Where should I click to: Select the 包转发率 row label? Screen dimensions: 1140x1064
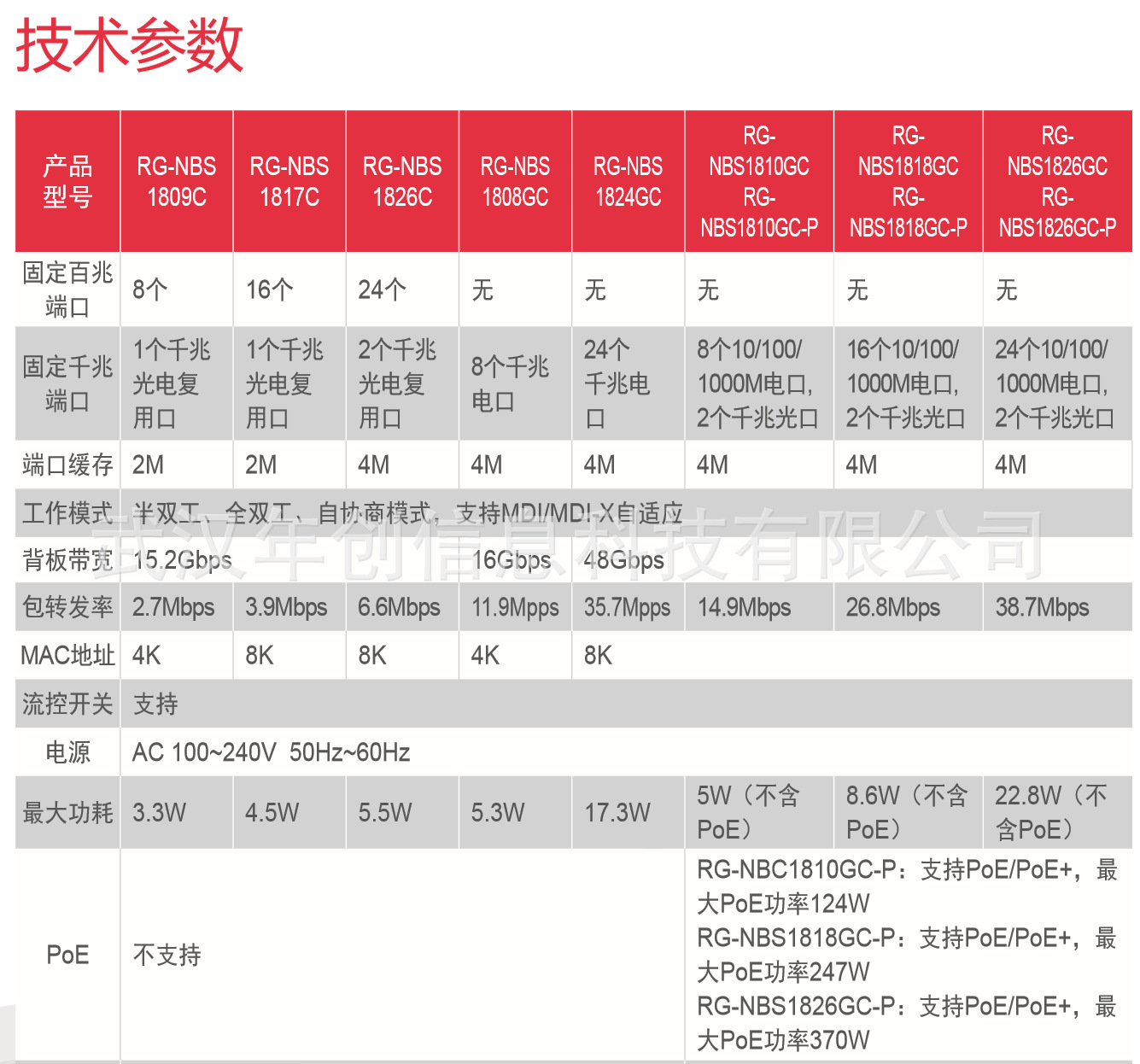pos(67,607)
